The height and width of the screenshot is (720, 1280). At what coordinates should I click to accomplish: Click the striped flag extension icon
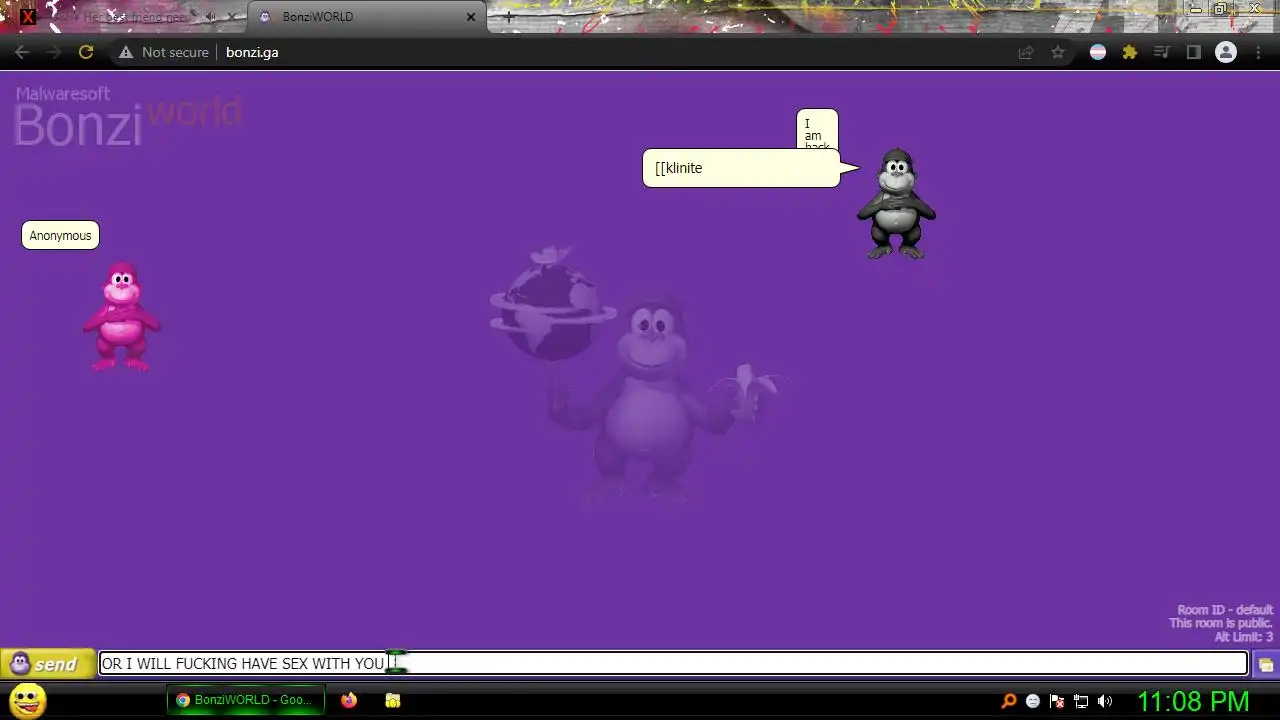click(1098, 52)
